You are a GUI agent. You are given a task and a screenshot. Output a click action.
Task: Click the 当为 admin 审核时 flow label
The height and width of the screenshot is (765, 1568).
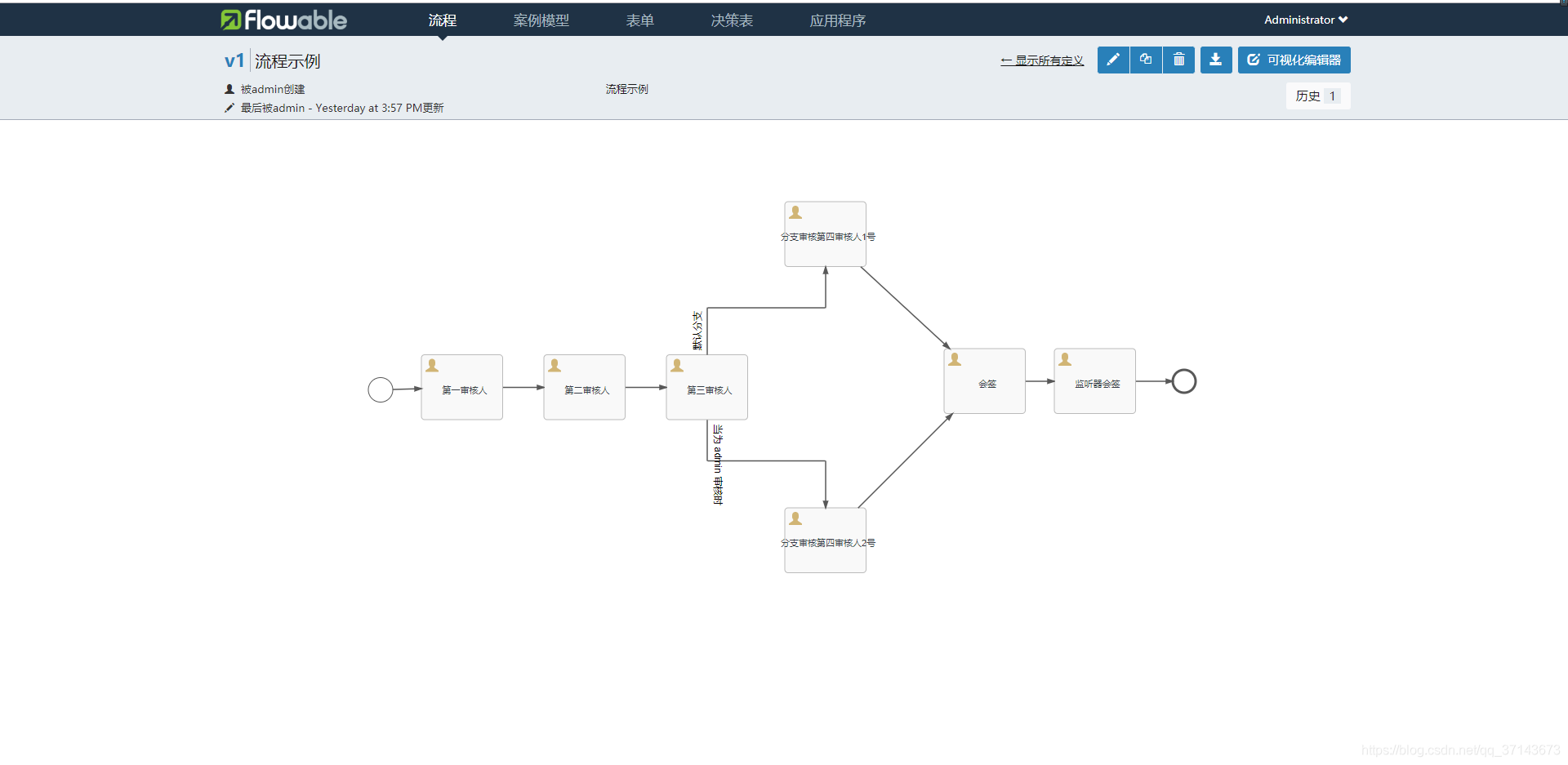tap(718, 465)
